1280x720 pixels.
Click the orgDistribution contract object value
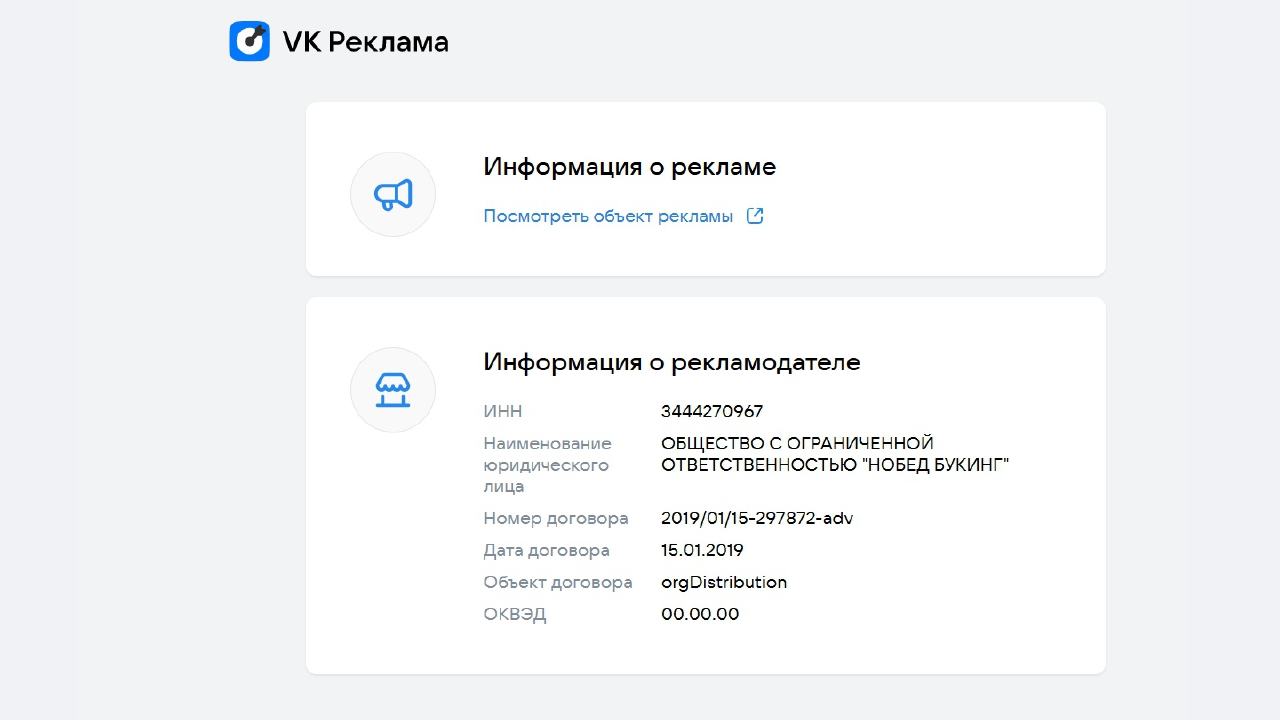(724, 582)
